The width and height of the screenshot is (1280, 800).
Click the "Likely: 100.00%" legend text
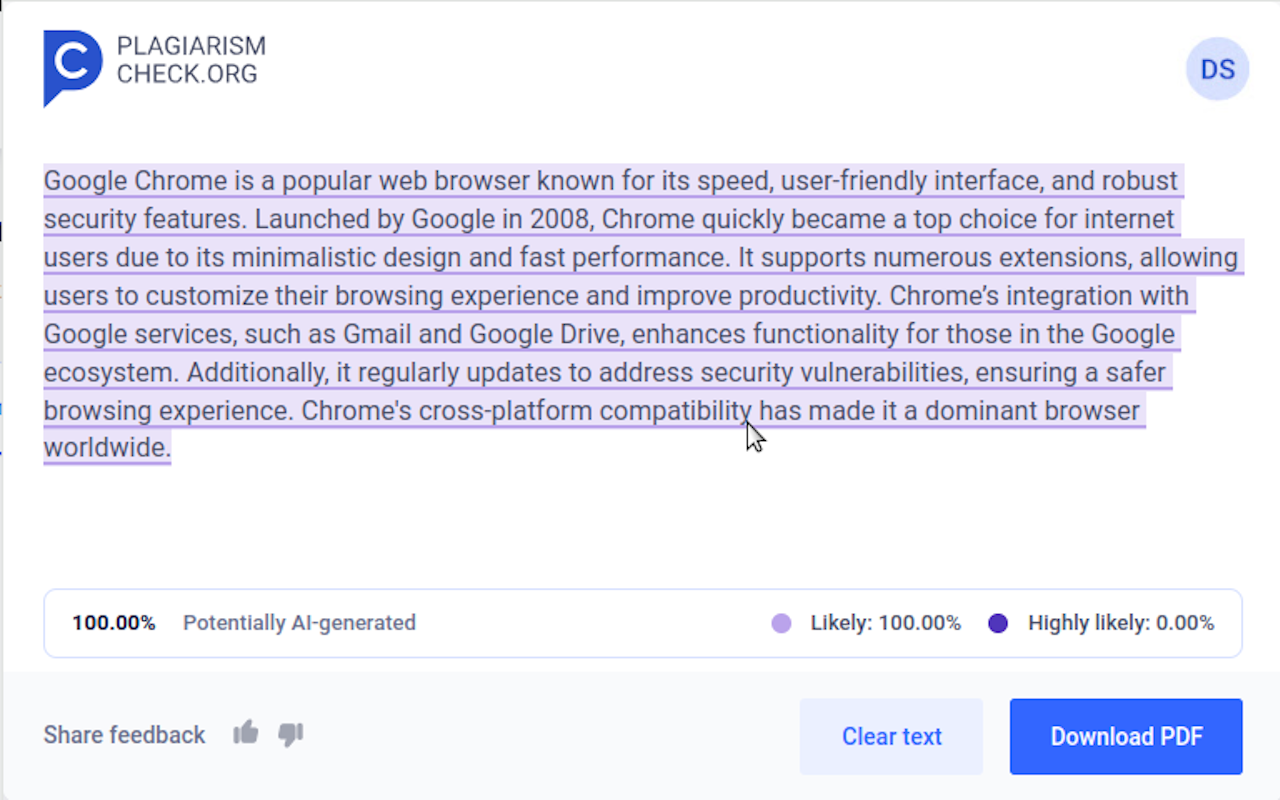click(885, 623)
